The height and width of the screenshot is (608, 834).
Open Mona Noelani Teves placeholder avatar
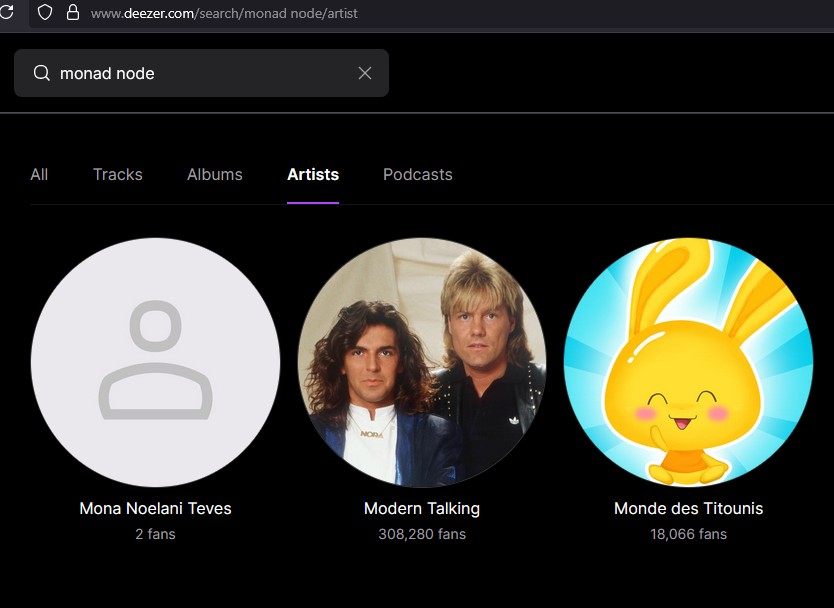tap(155, 362)
